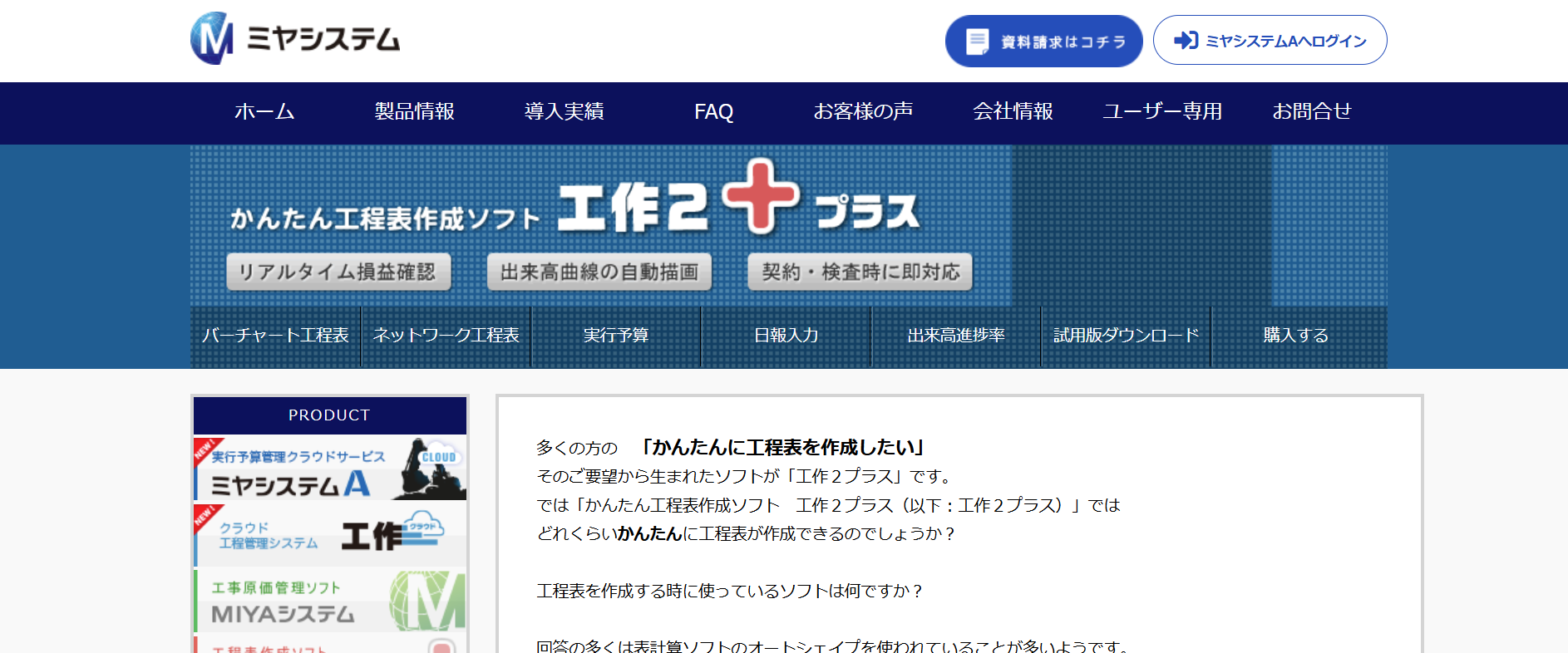1568x653 pixels.
Task: Click the 出来高曲線の自動描画 badge
Action: pos(599,272)
